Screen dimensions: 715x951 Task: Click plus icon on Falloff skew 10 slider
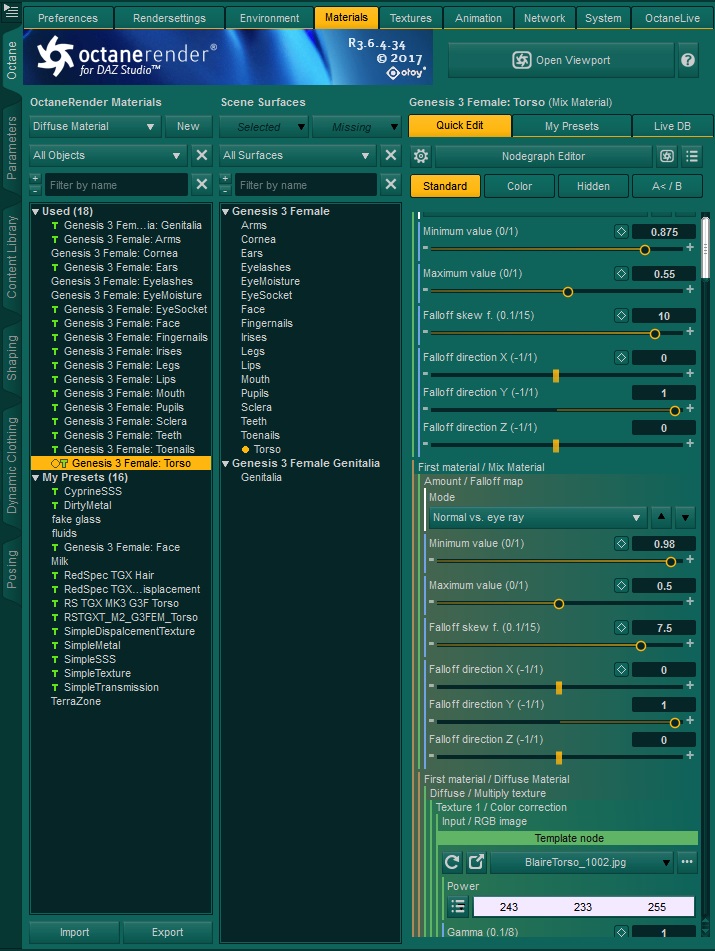(x=690, y=332)
